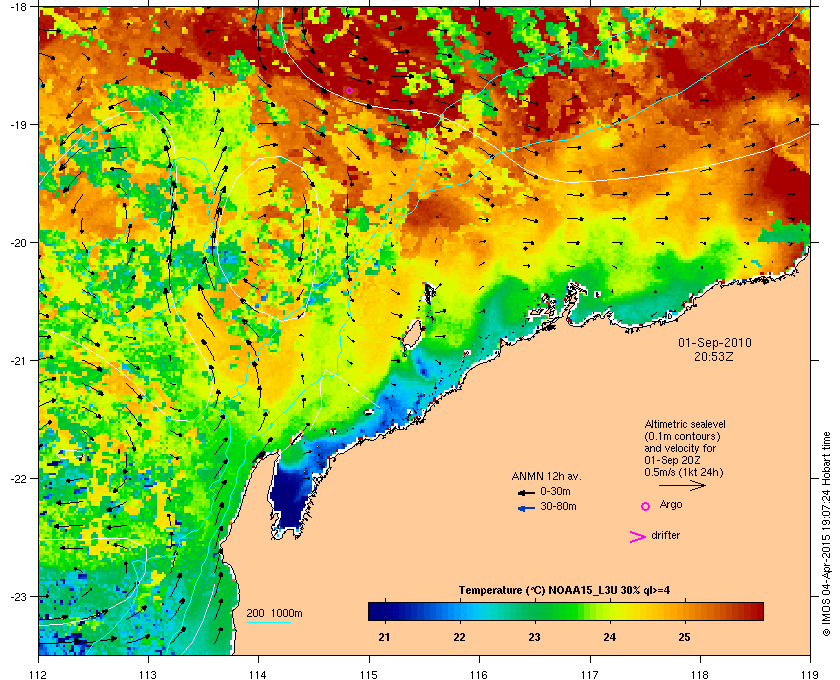Click the temperature colorbar at 23 degrees
The height and width of the screenshot is (680, 840).
534,611
